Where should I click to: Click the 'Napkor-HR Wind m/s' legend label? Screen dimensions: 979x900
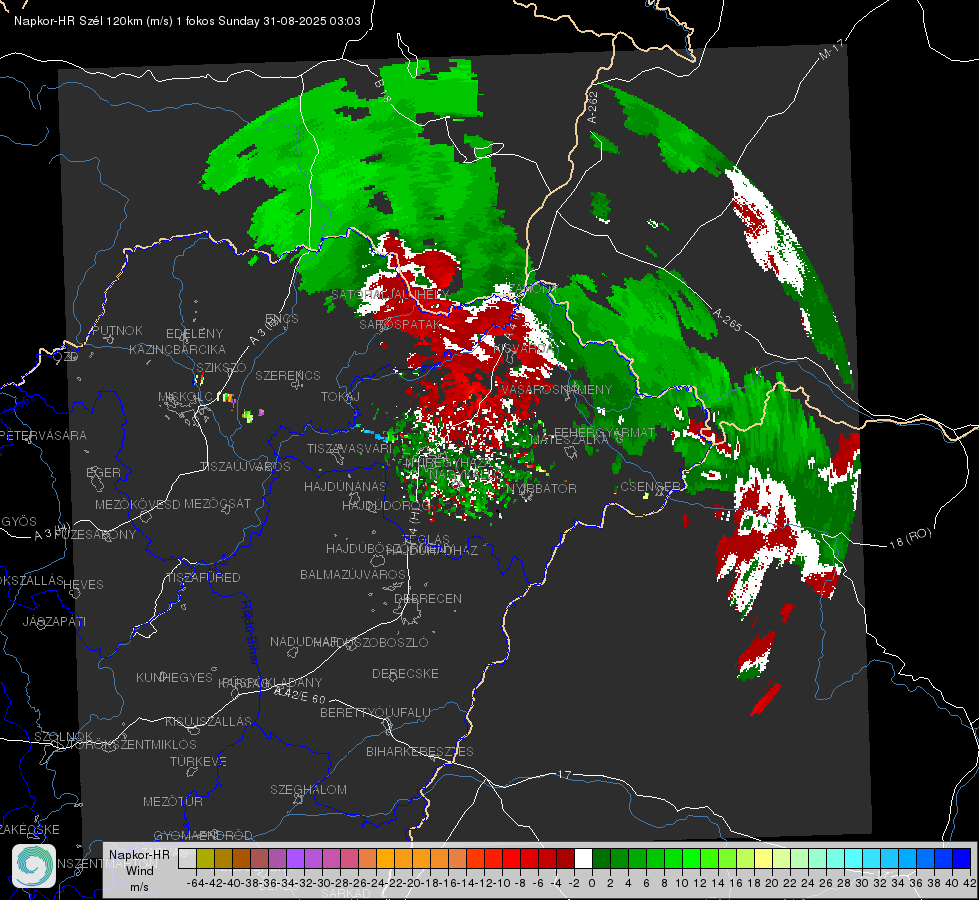click(139, 870)
